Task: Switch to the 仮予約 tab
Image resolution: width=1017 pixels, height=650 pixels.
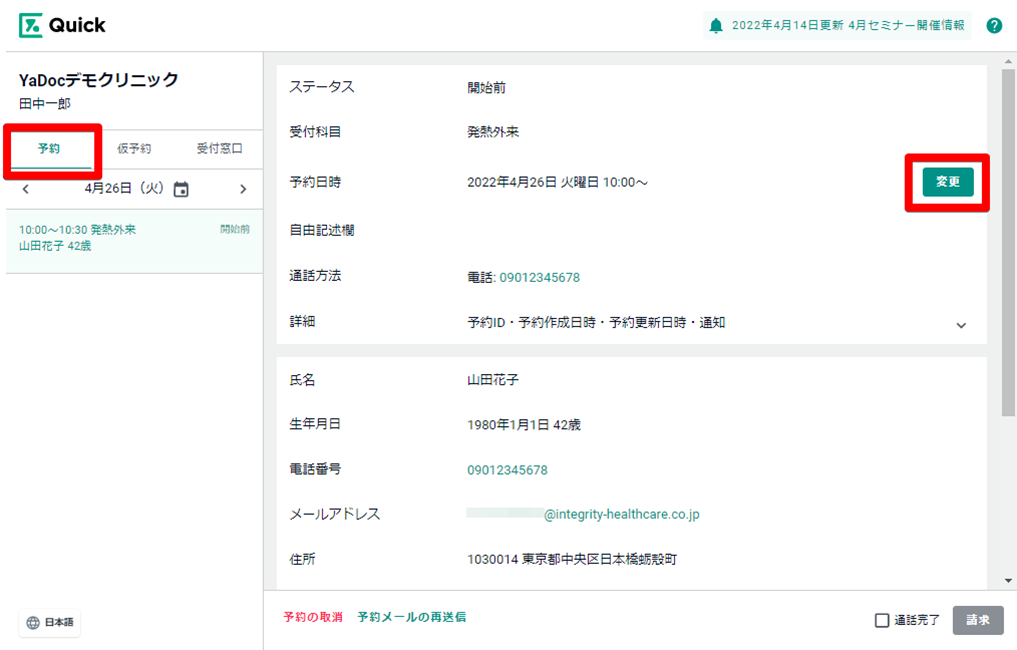Action: click(x=134, y=149)
